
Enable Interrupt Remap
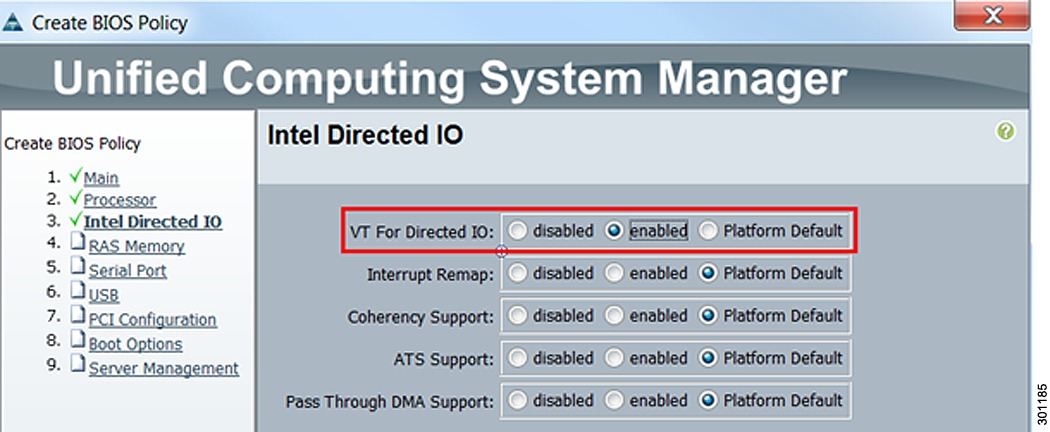pos(614,273)
